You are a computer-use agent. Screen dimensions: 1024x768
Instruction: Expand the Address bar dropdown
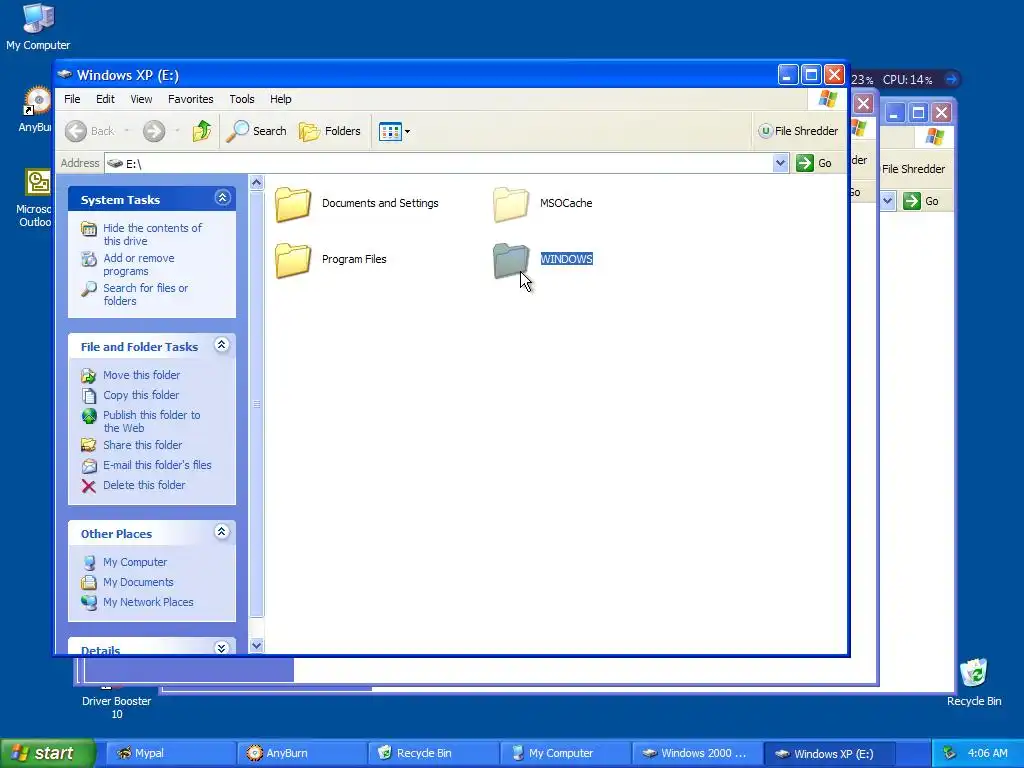pyautogui.click(x=780, y=163)
